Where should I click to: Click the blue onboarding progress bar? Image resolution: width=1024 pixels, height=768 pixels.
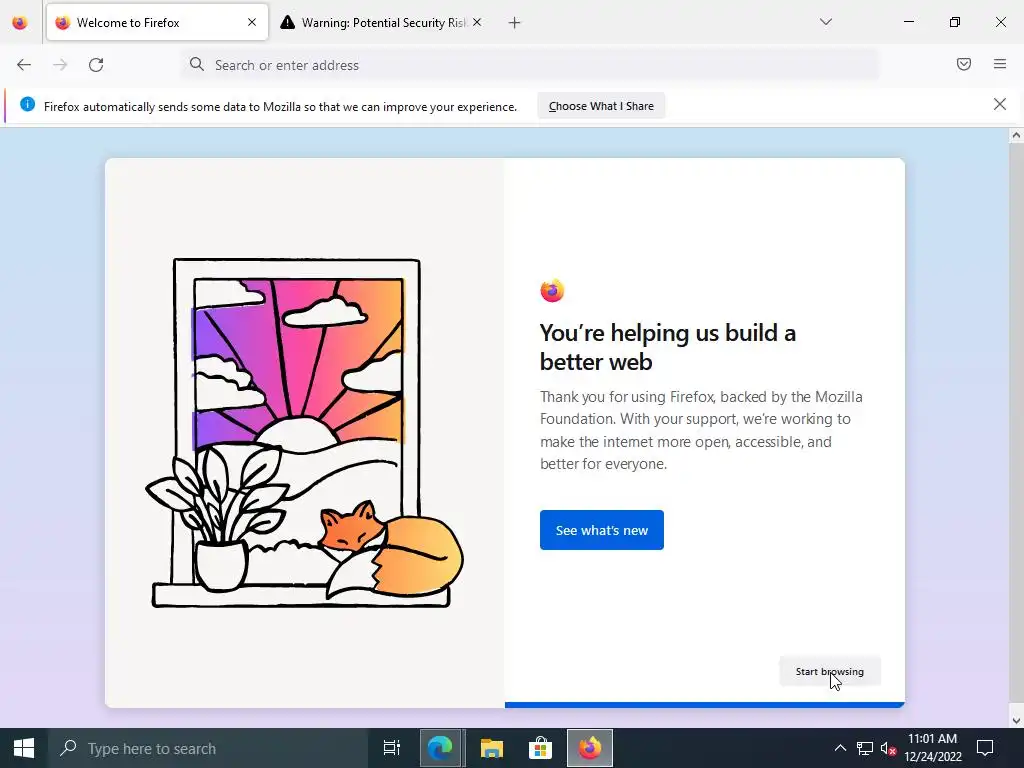pyautogui.click(x=705, y=705)
